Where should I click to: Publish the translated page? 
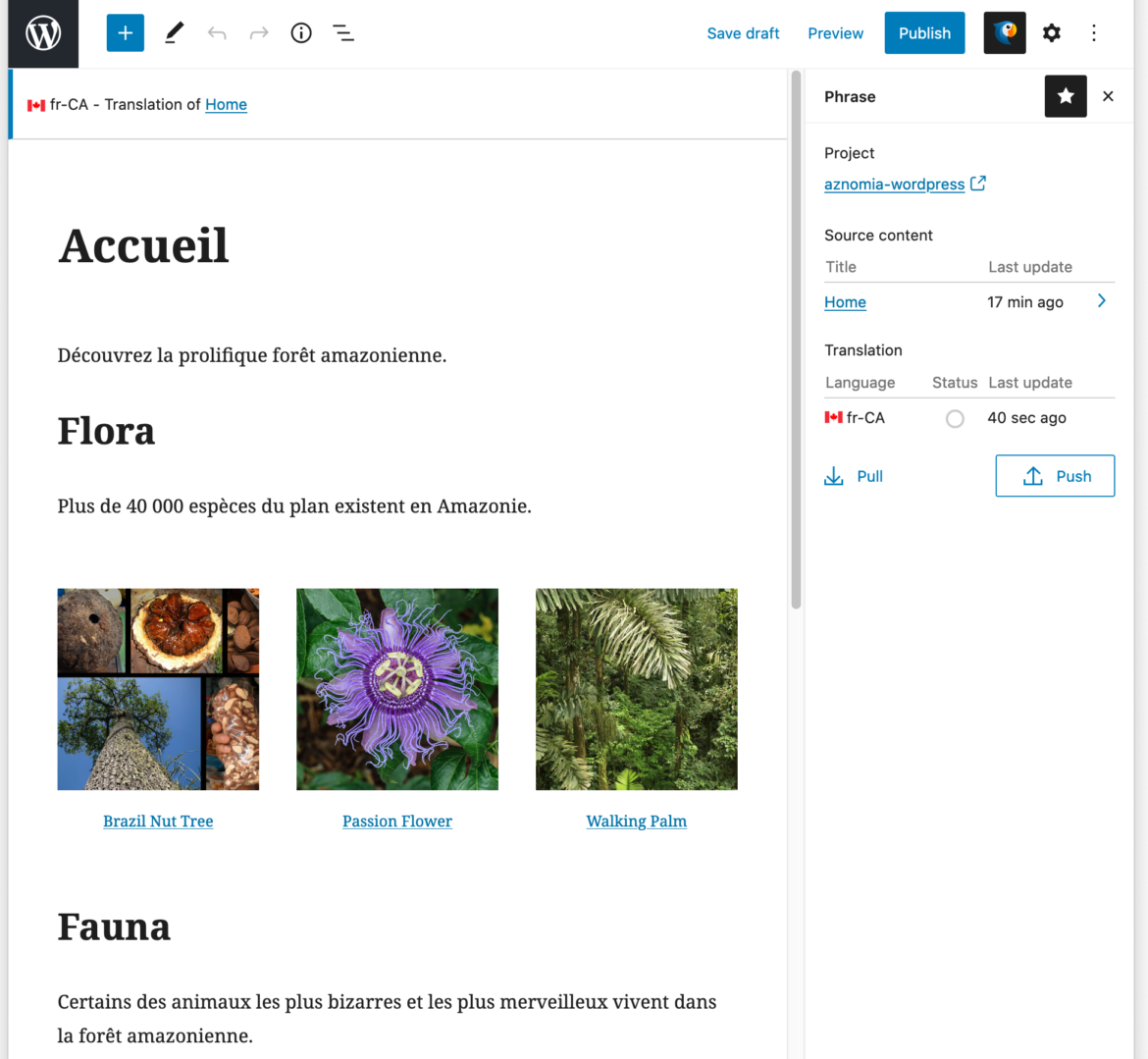click(x=924, y=32)
